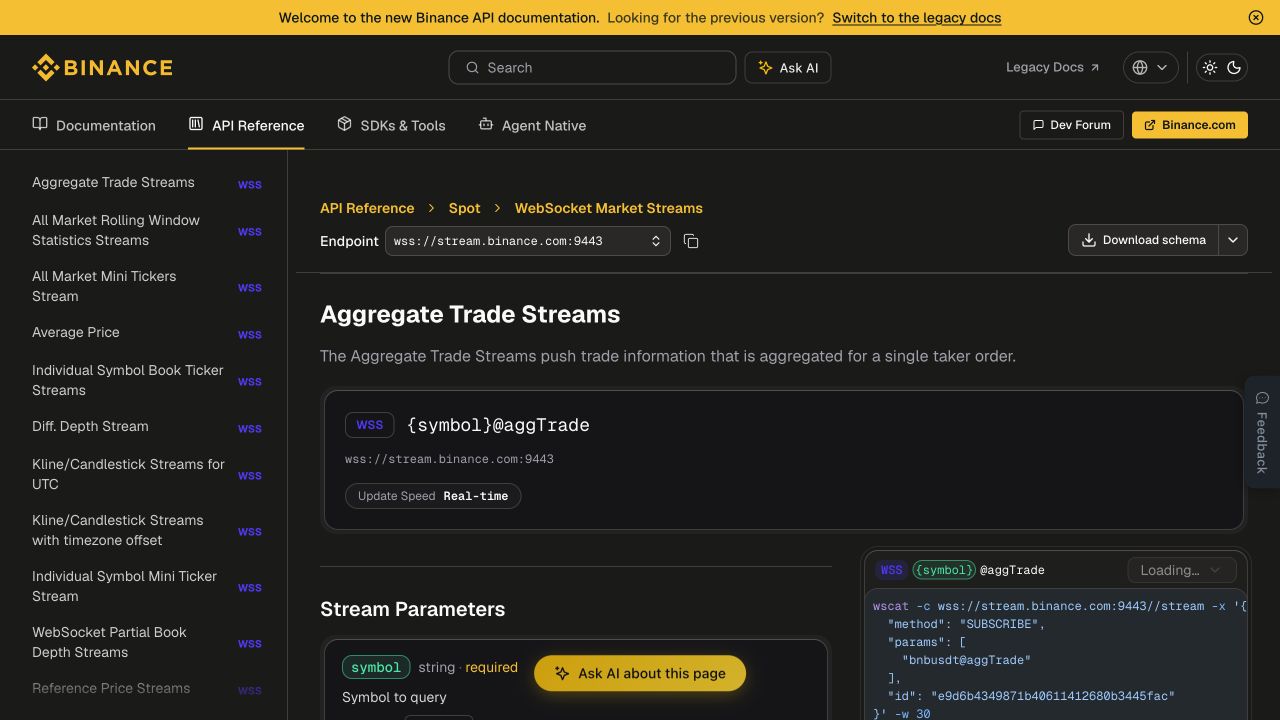Click WSS badge next to Average Price
Image resolution: width=1280 pixels, height=720 pixels.
[250, 335]
